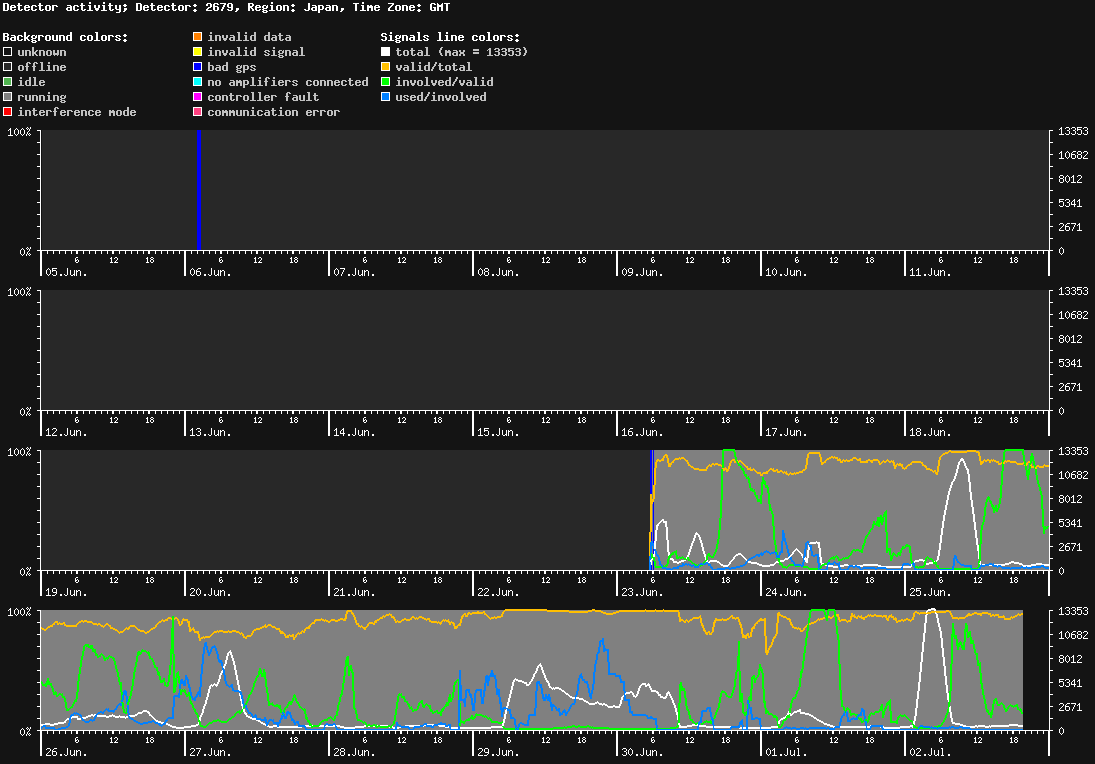The width and height of the screenshot is (1095, 764).
Task: Click the 11.Jun. date label
Action: tap(930, 272)
